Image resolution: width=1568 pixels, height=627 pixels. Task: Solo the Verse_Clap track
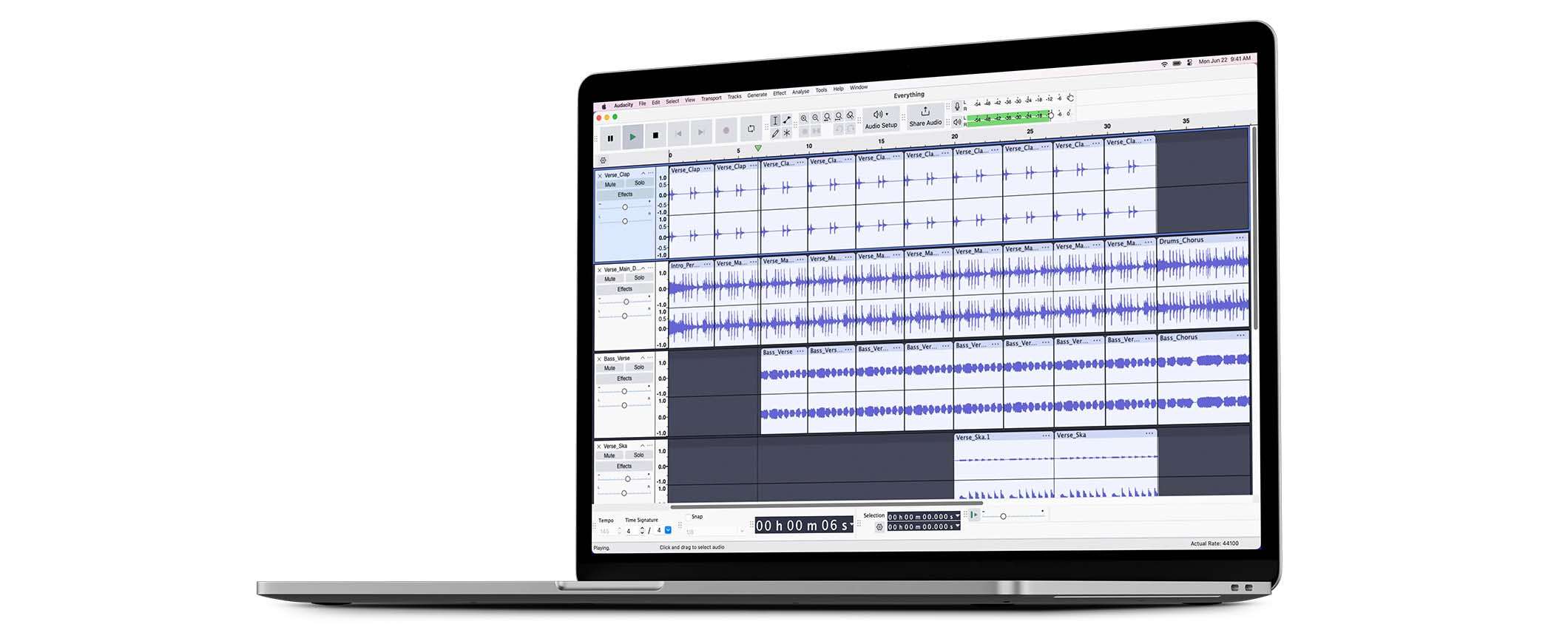coord(640,183)
